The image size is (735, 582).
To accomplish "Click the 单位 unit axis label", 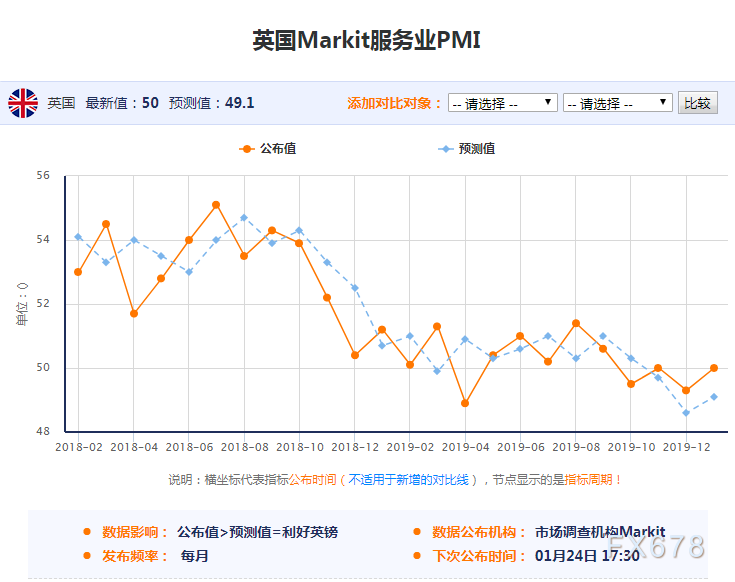I will [x=22, y=304].
